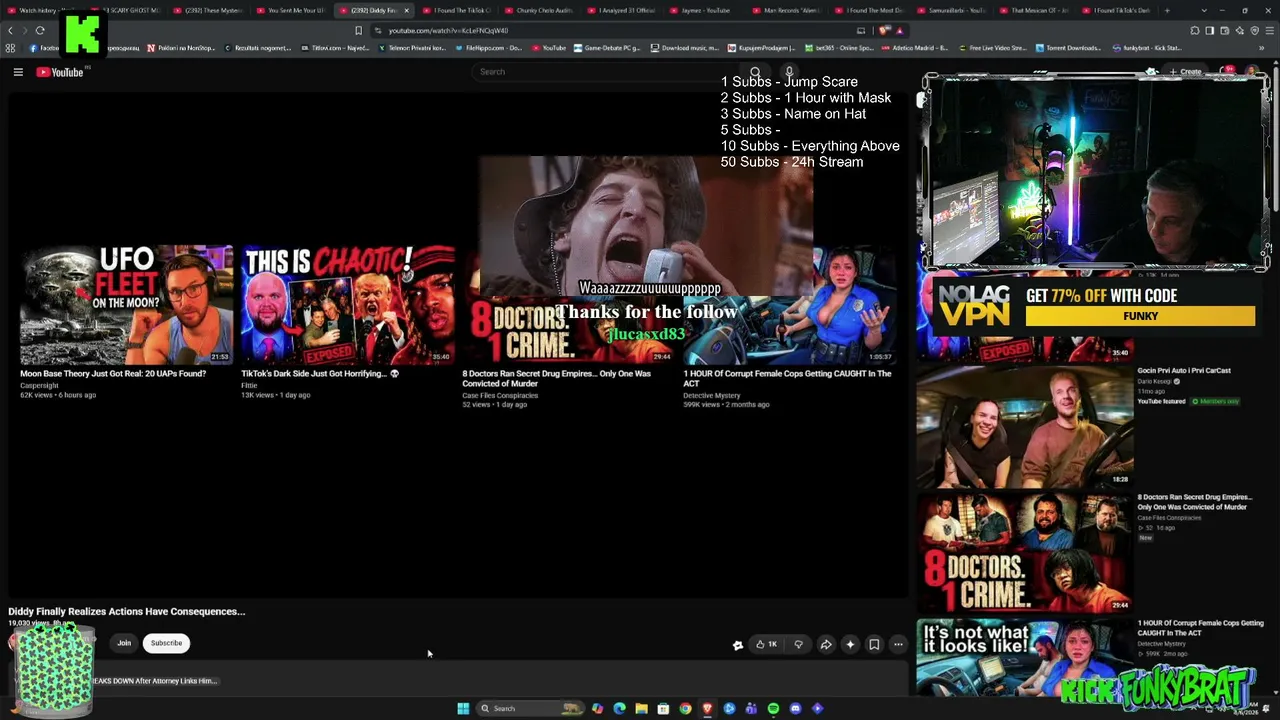
Task: Click the Create button in YouTube header
Action: (1186, 72)
